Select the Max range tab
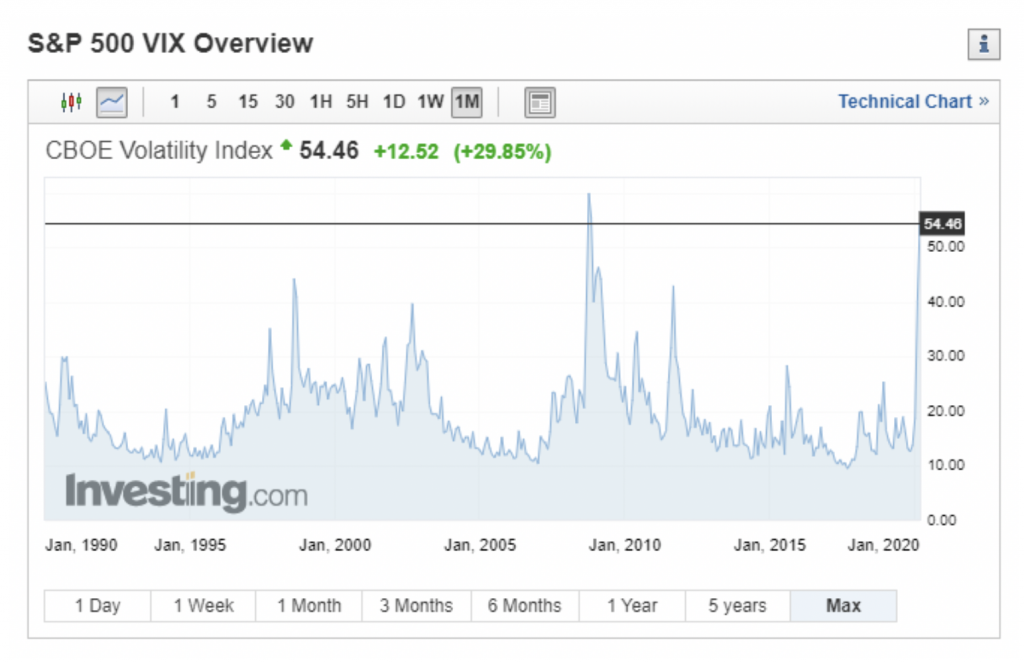 click(x=843, y=606)
